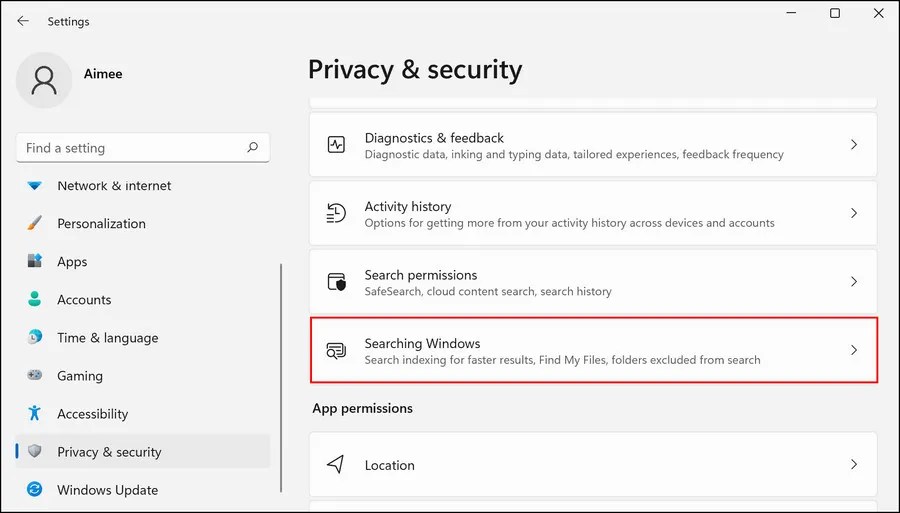The width and height of the screenshot is (900, 513).
Task: Click the Searching Windows title
Action: (422, 343)
